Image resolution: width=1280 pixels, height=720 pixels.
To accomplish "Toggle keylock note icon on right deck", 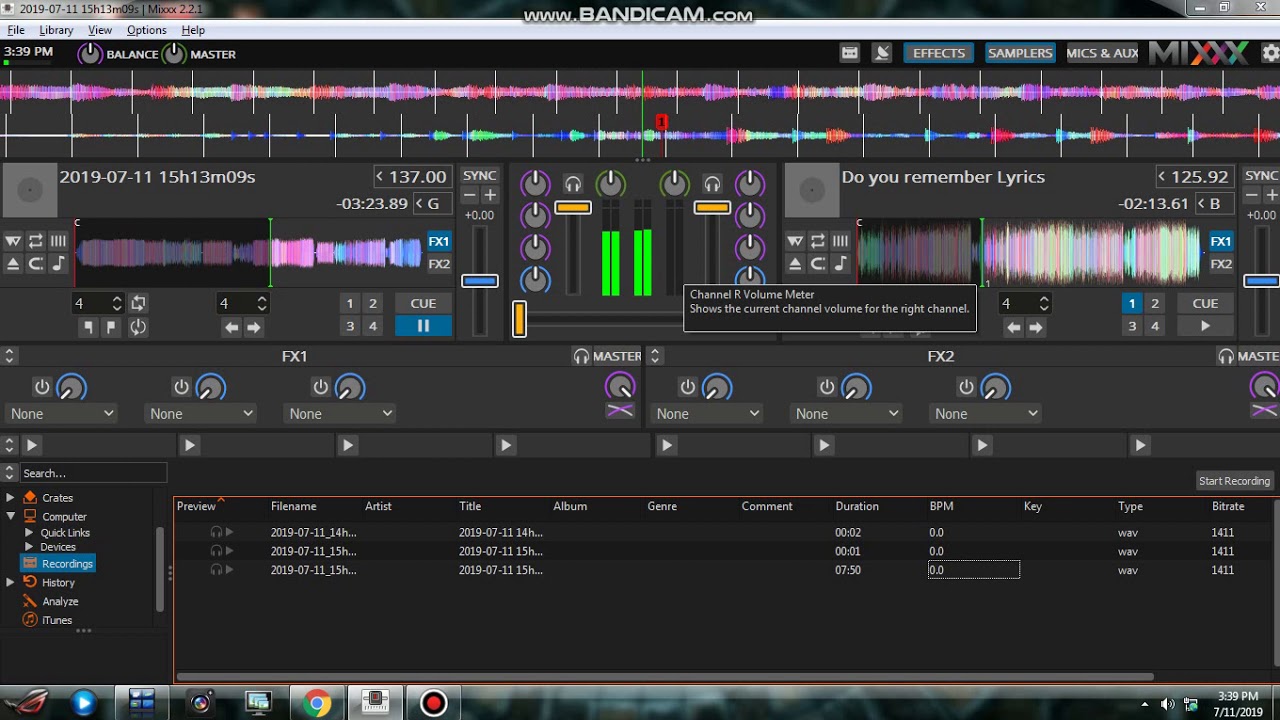I will tap(841, 264).
